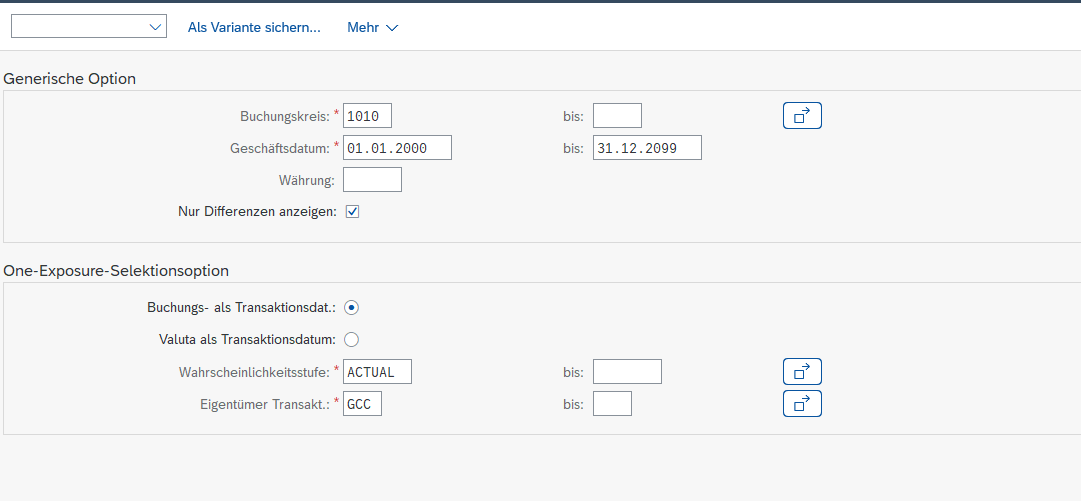This screenshot has height=501, width=1081.
Task: Click the empty Währung input field
Action: click(x=372, y=180)
